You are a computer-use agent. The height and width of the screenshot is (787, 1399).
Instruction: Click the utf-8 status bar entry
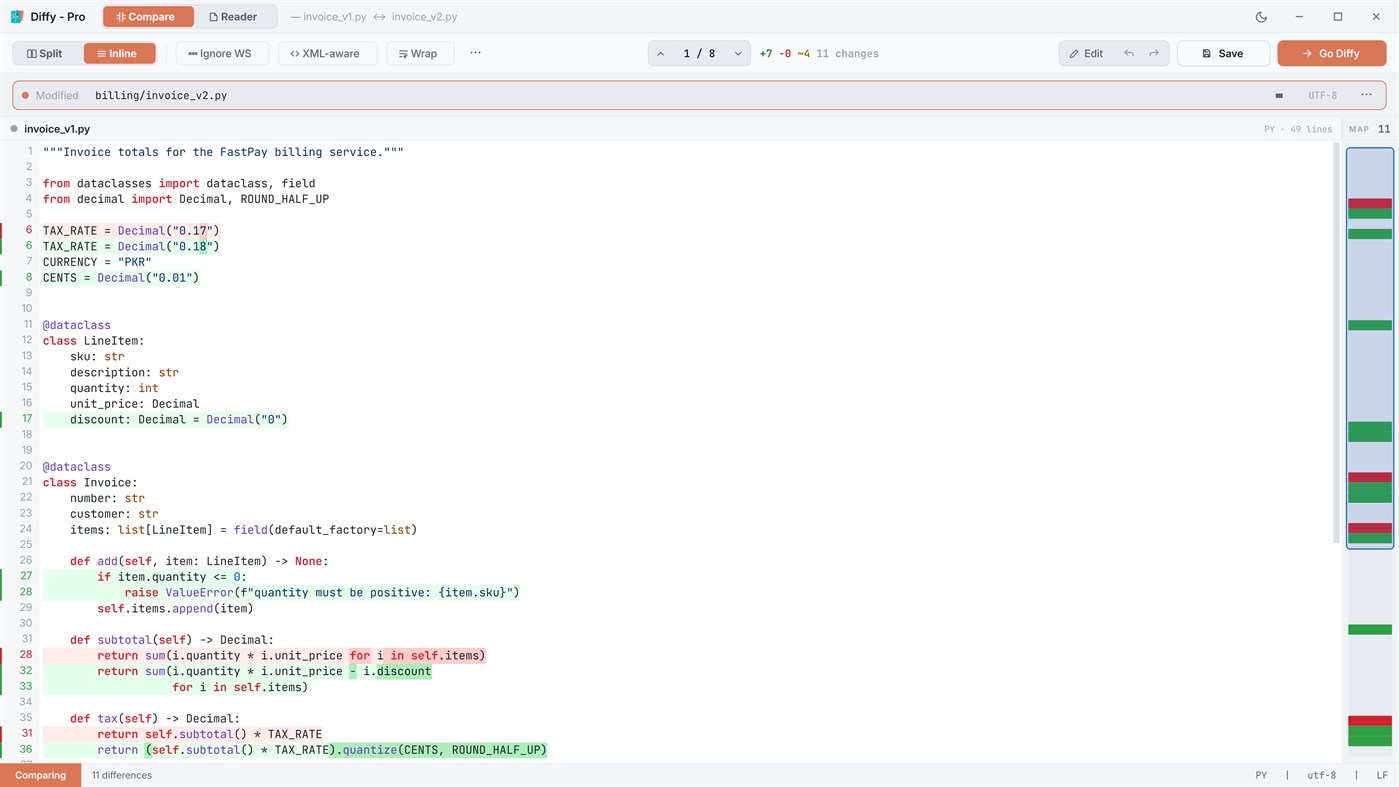click(1321, 775)
